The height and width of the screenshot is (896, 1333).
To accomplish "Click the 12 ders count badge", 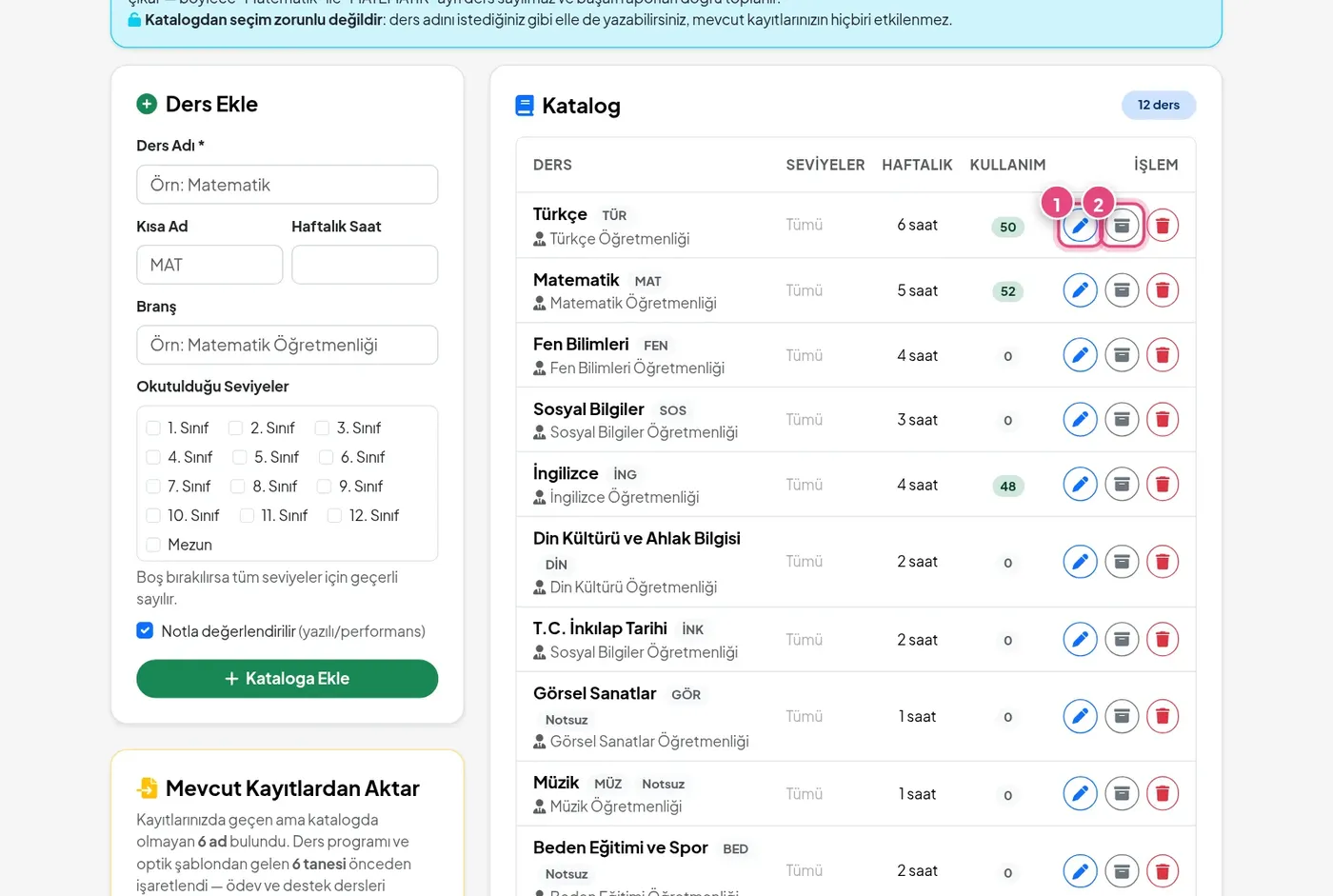I will click(1159, 105).
